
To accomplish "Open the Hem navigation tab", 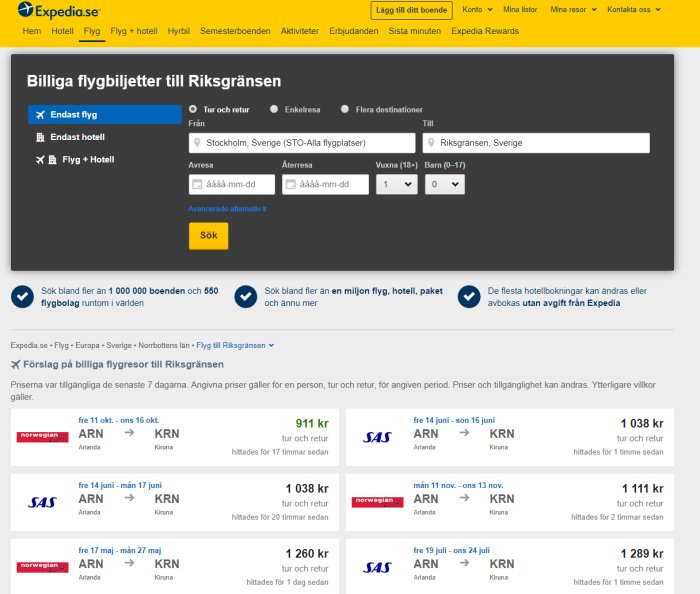I will (32, 31).
